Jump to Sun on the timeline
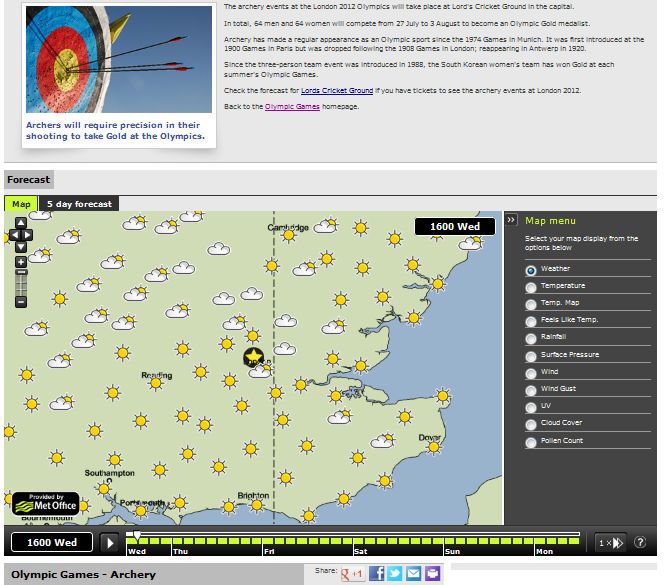Screen dimensions: 664x585 tap(452, 551)
